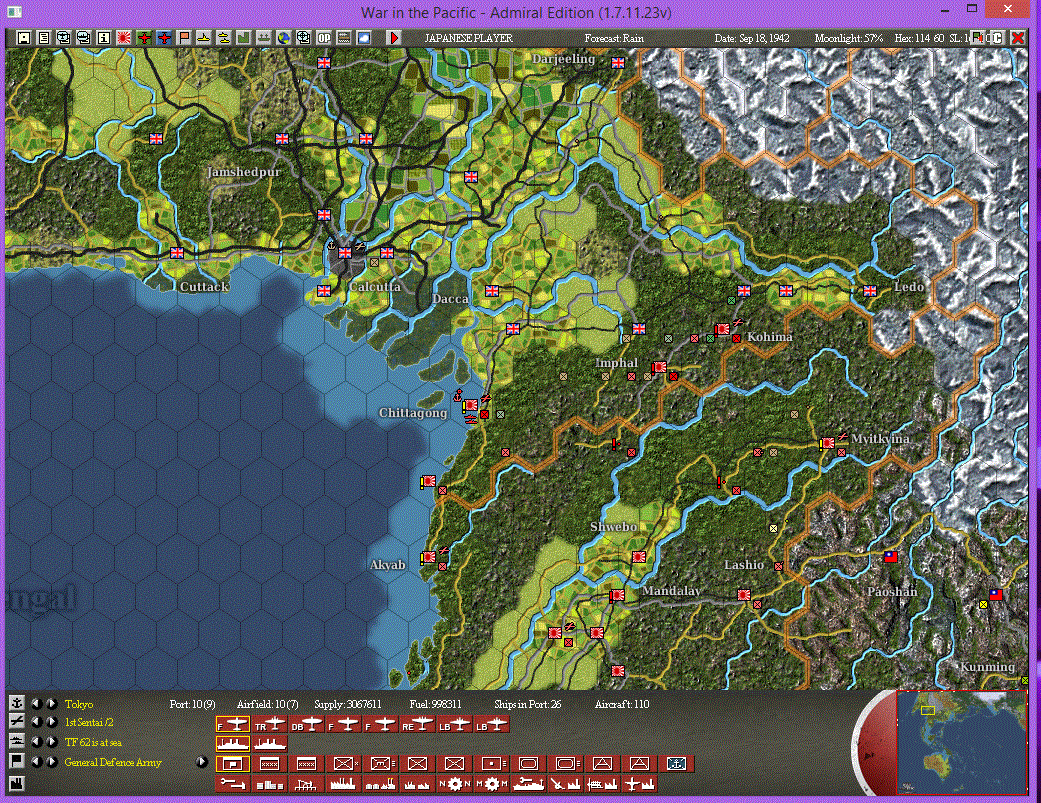
Task: Click the 'Airfield: 10 (7)' text
Action: 268,704
